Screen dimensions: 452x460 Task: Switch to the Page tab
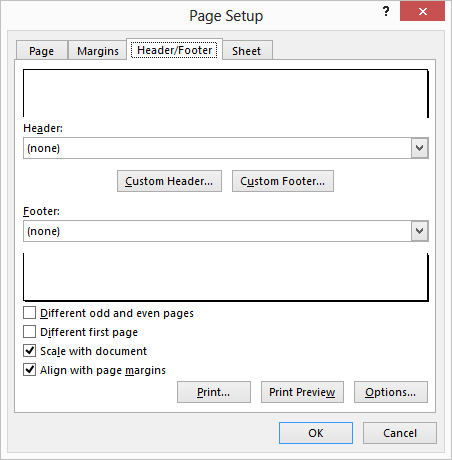point(42,51)
